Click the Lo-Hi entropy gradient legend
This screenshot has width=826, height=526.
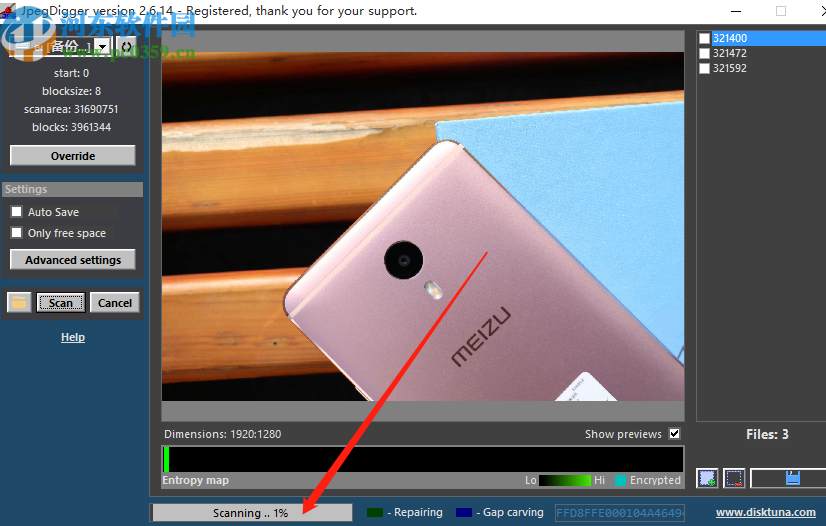click(x=565, y=480)
